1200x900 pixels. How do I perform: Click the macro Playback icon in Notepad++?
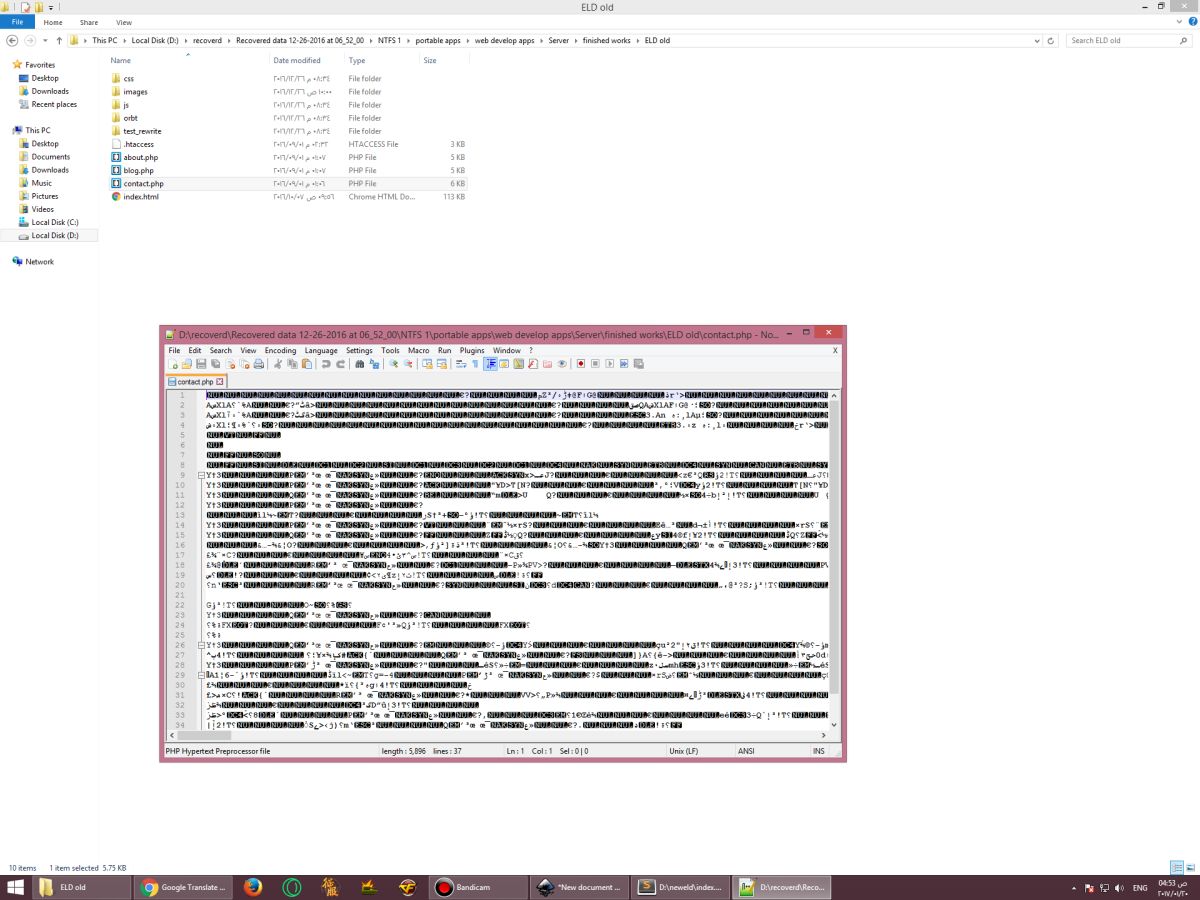click(609, 364)
